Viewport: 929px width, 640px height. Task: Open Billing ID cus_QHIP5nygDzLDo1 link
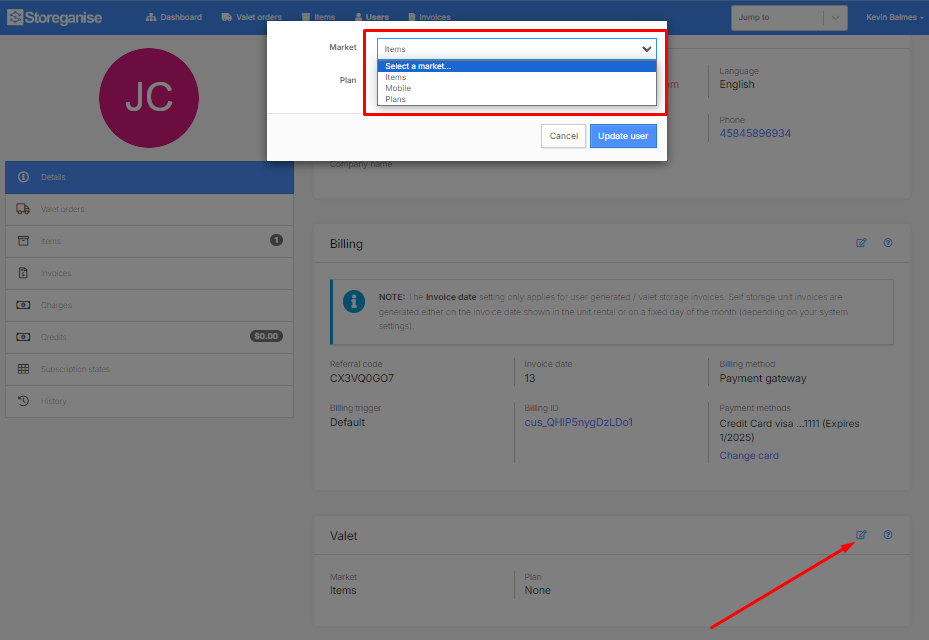pos(578,423)
